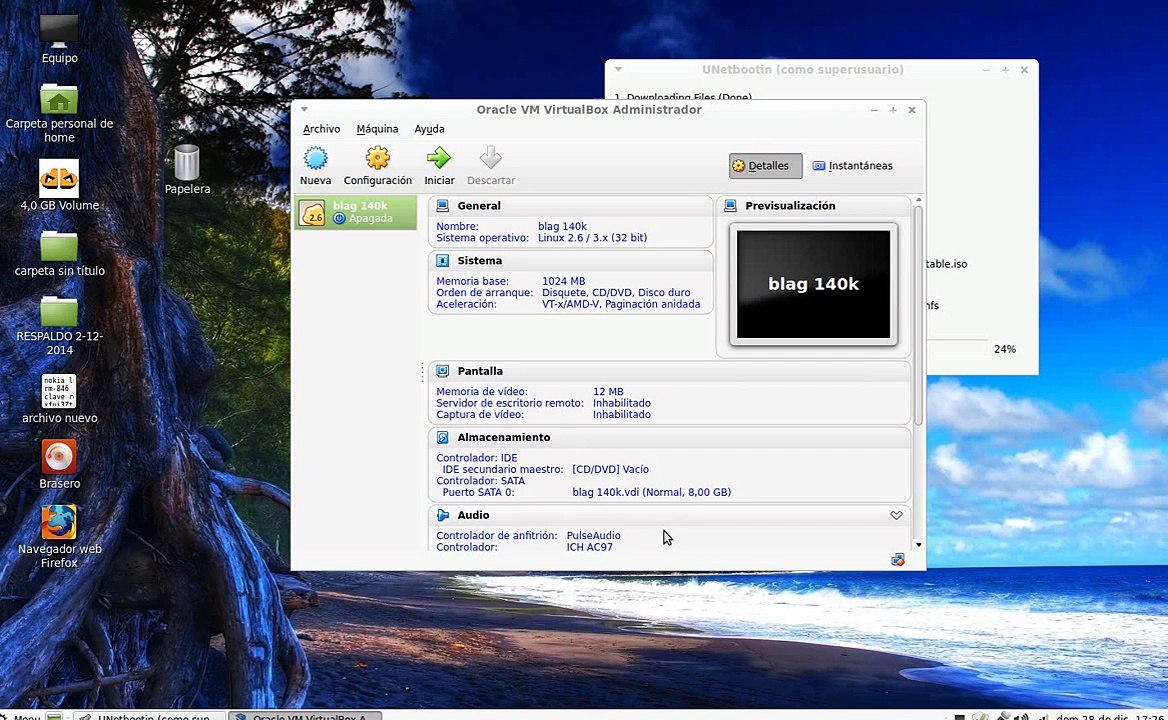Click the details pane vertical scrollbar
This screenshot has height=720, width=1168.
click(x=918, y=316)
